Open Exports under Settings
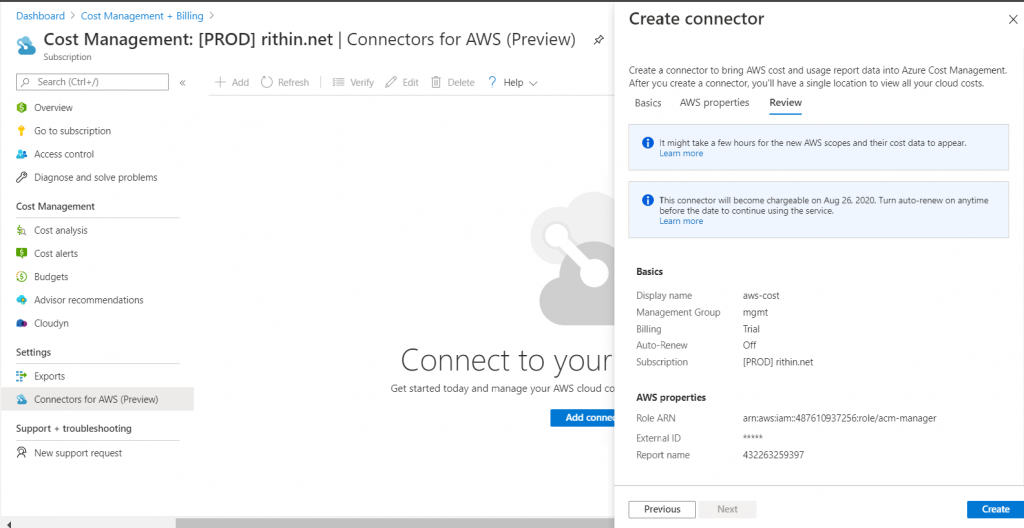Screen dimensions: 1024x528 (x=49, y=376)
